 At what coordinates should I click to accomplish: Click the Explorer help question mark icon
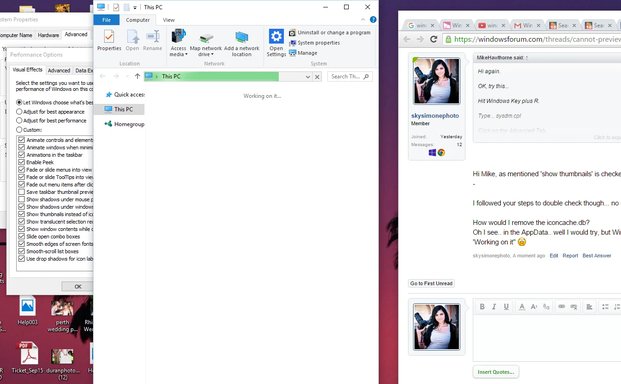click(373, 19)
